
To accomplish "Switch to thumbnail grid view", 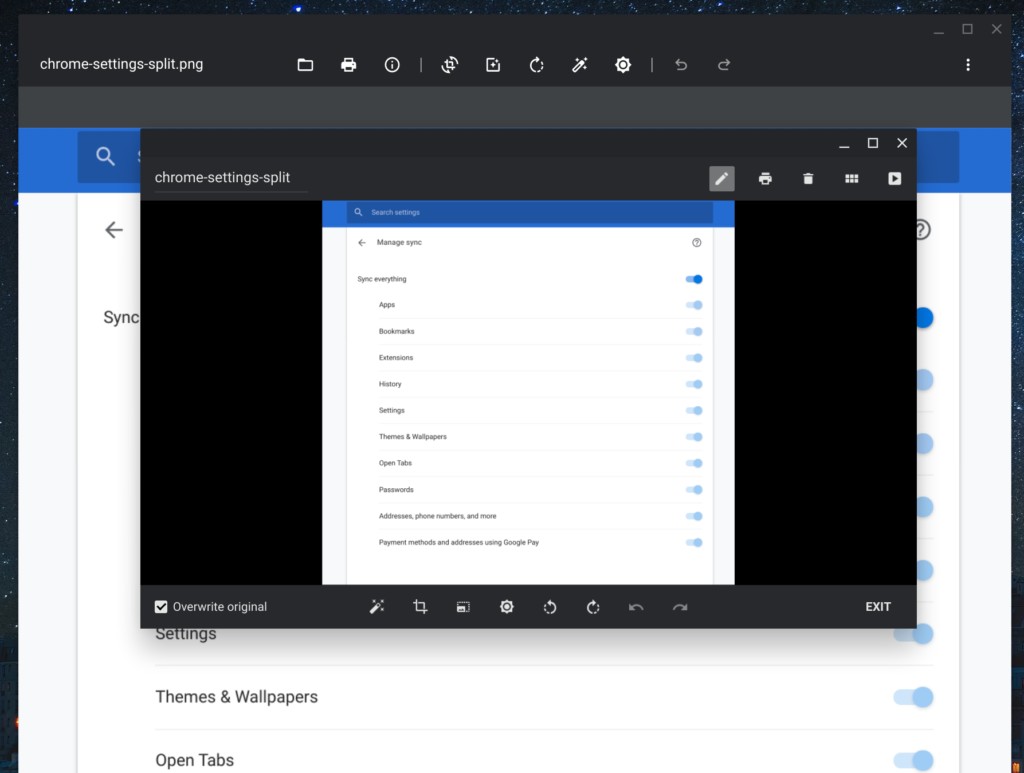I will pos(851,178).
